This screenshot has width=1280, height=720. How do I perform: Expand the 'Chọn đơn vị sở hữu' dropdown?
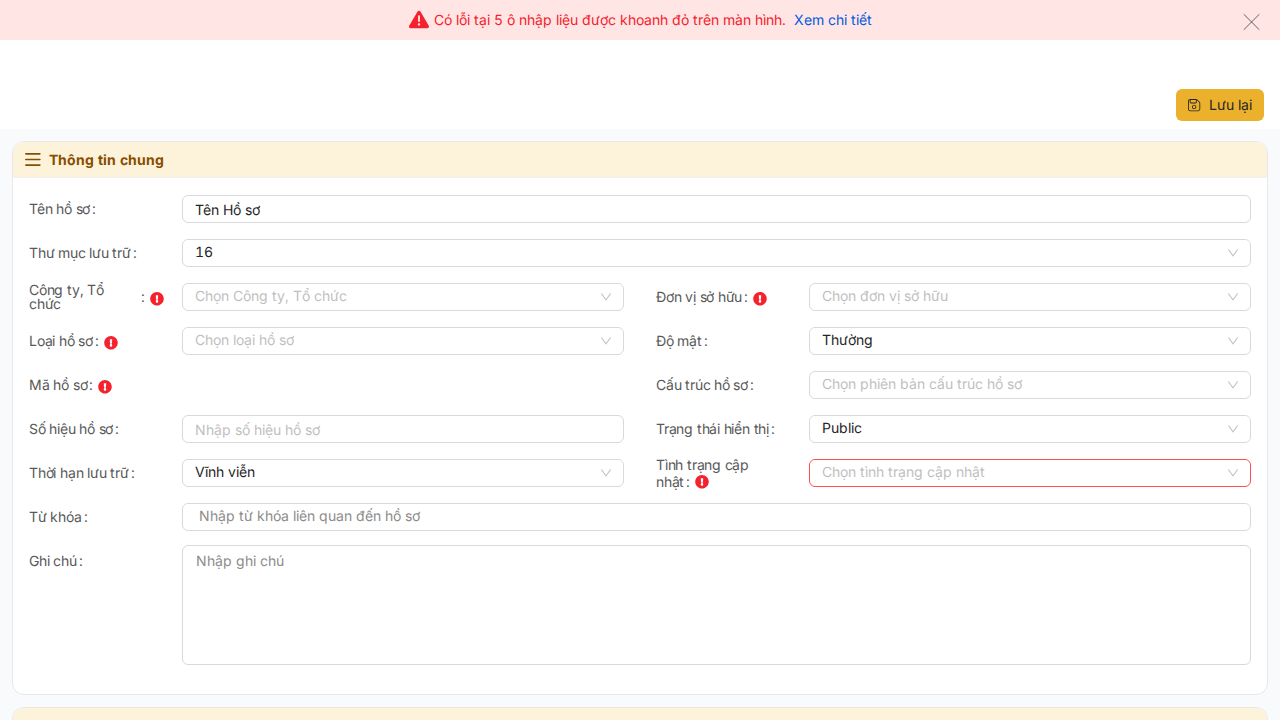coord(1029,297)
